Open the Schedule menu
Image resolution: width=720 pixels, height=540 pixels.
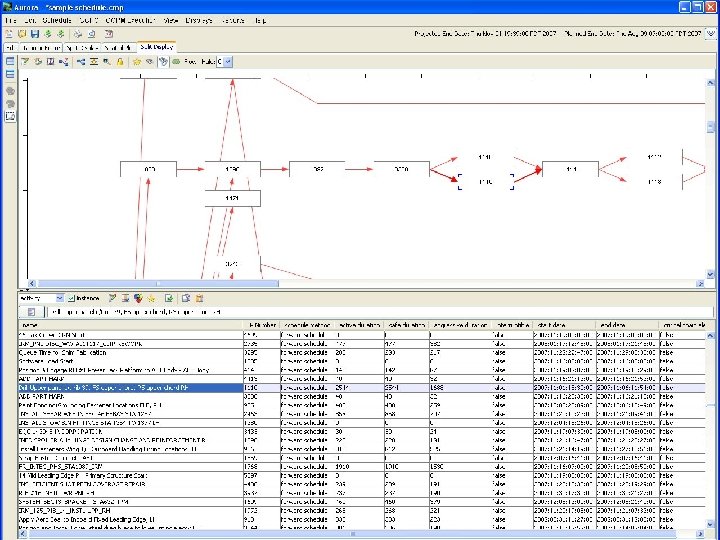[x=57, y=20]
